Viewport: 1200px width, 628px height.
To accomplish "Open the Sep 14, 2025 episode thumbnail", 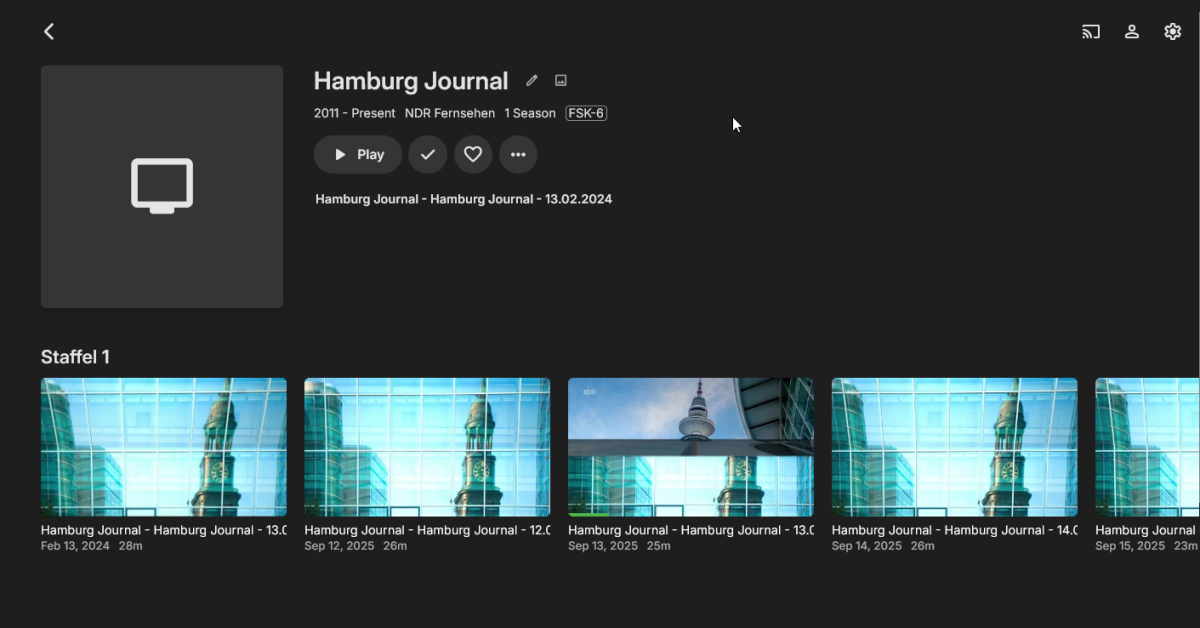I will pos(955,447).
